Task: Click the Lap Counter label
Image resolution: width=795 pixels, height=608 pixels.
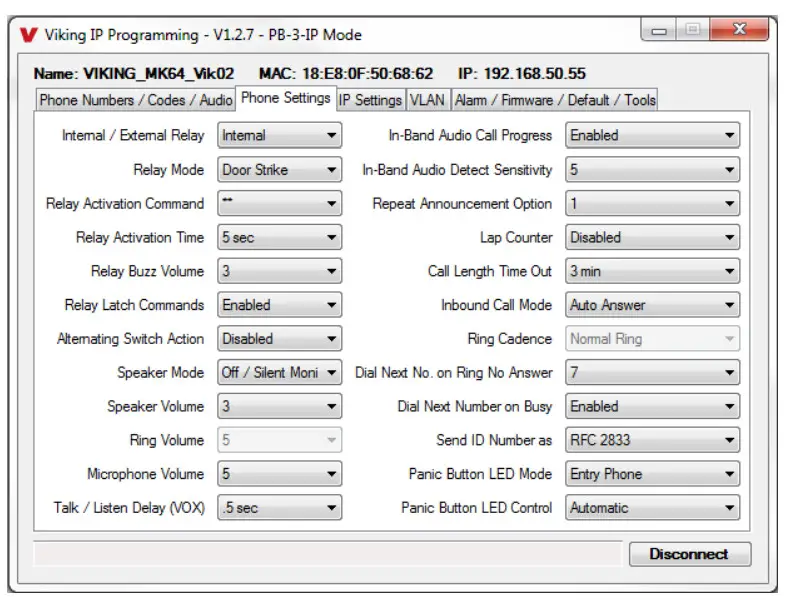Action: [516, 237]
